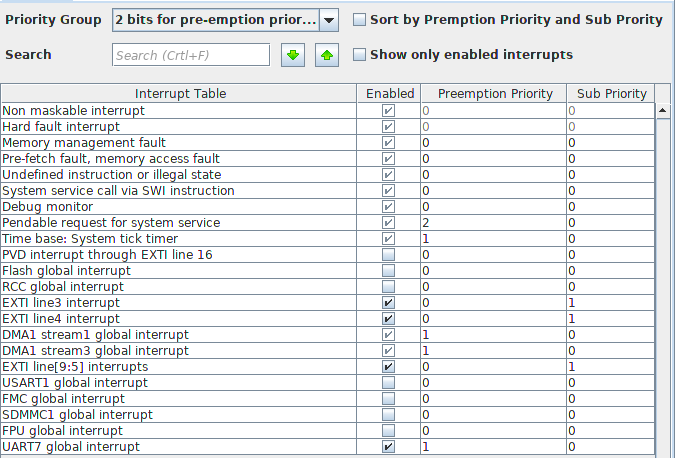Select Preemption Priority of Pendable request row
The height and width of the screenshot is (458, 675).
[x=494, y=223]
